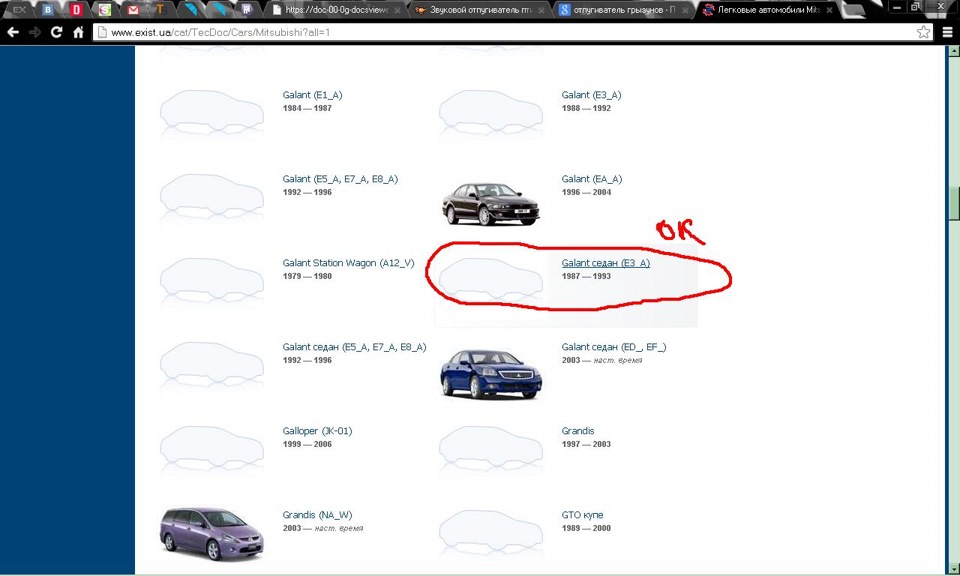Click the black Galant (EA_A) car photo

490,204
